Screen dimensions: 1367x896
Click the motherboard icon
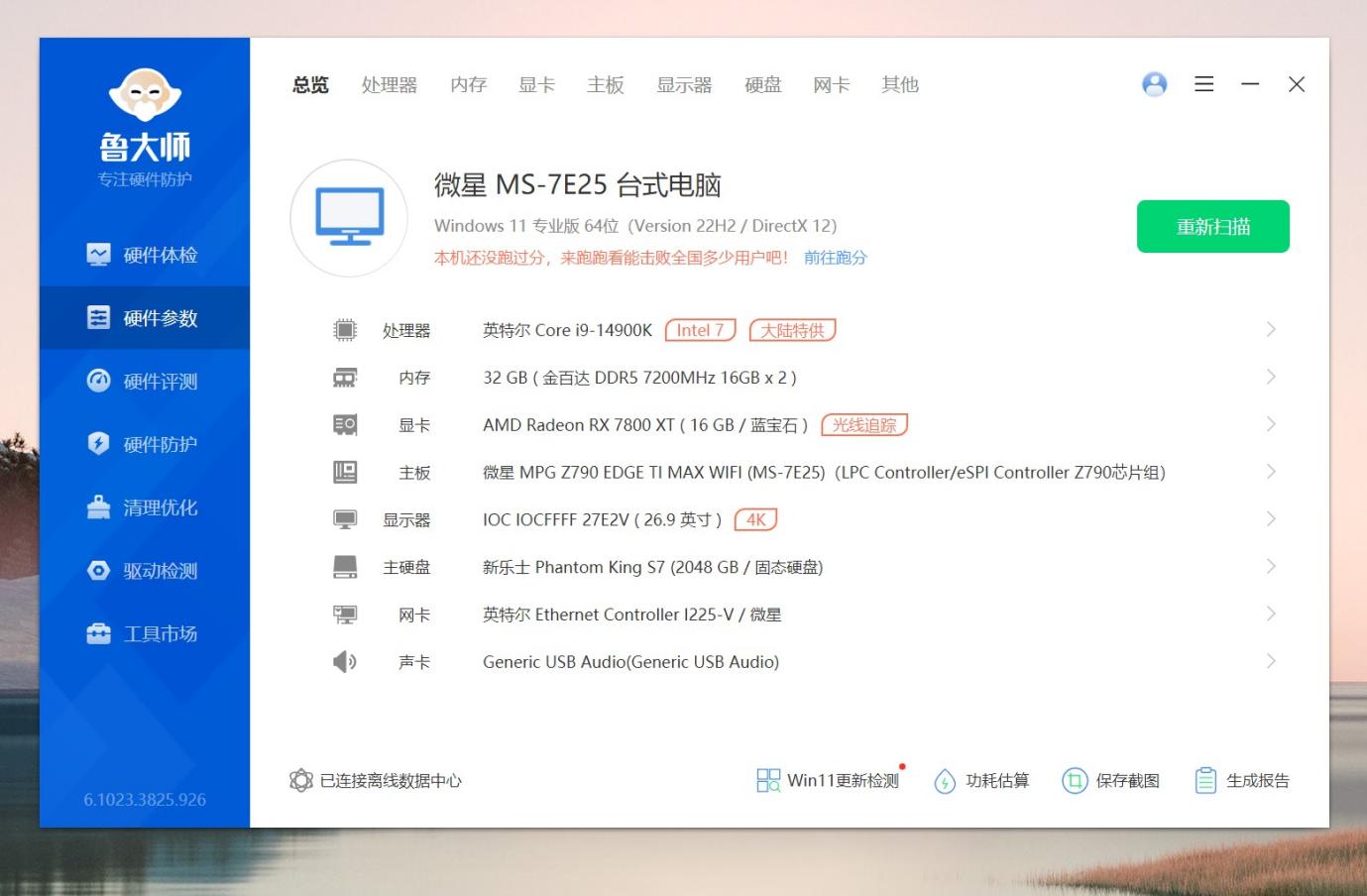(345, 473)
